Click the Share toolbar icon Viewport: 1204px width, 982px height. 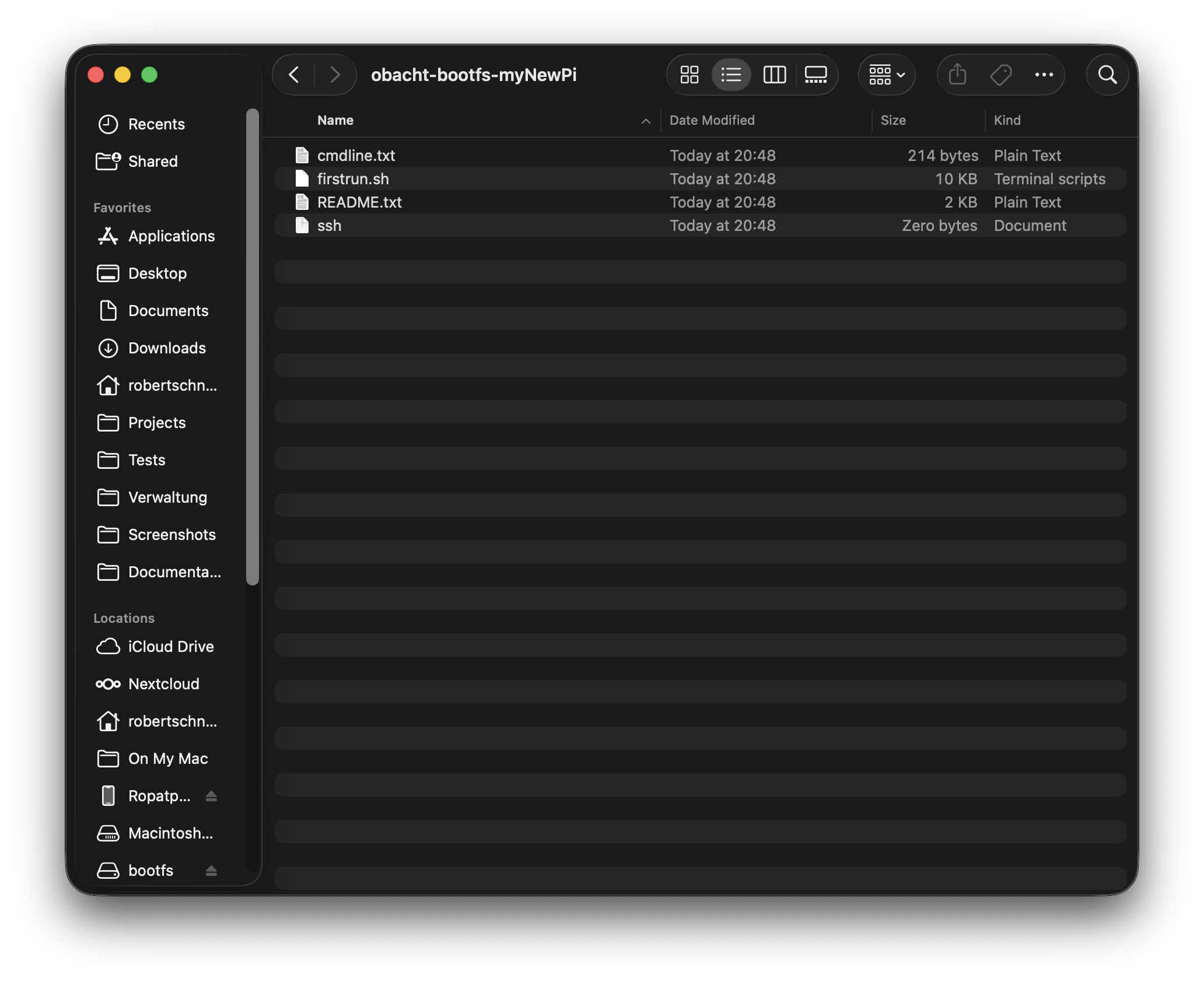click(958, 75)
